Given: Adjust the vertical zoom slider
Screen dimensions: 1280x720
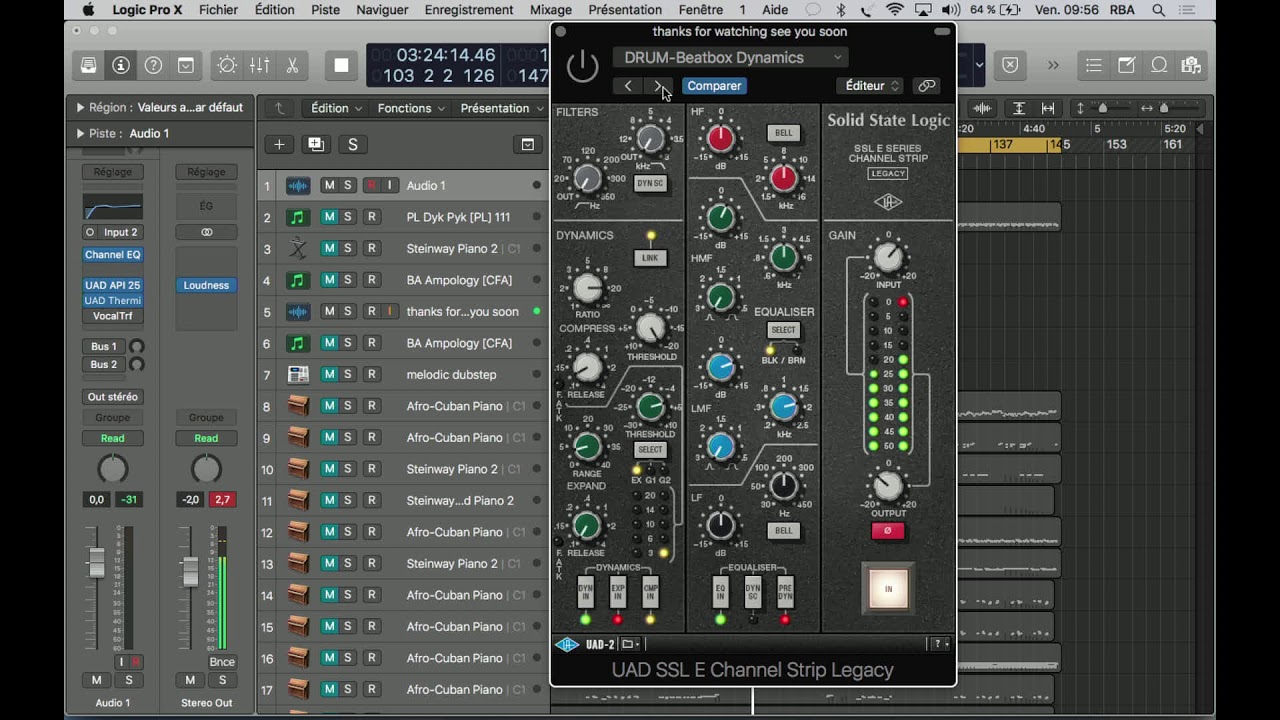Looking at the screenshot, I should pos(1102,108).
